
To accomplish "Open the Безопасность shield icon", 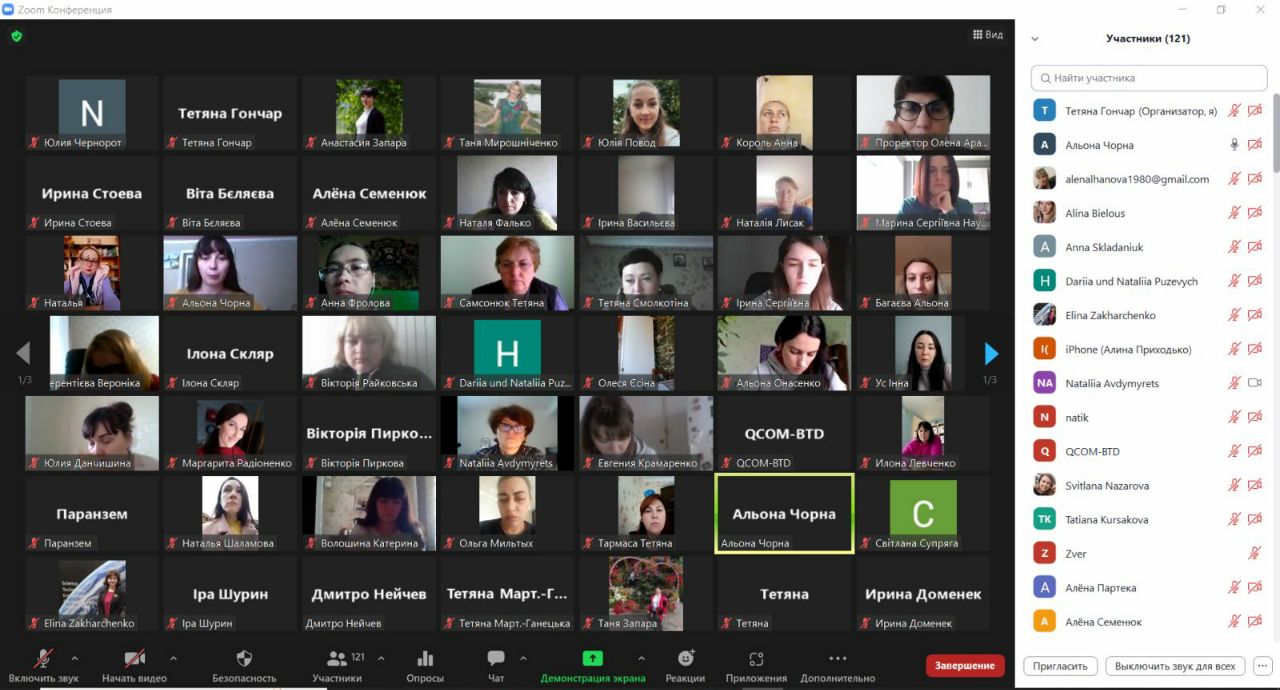I will [244, 659].
